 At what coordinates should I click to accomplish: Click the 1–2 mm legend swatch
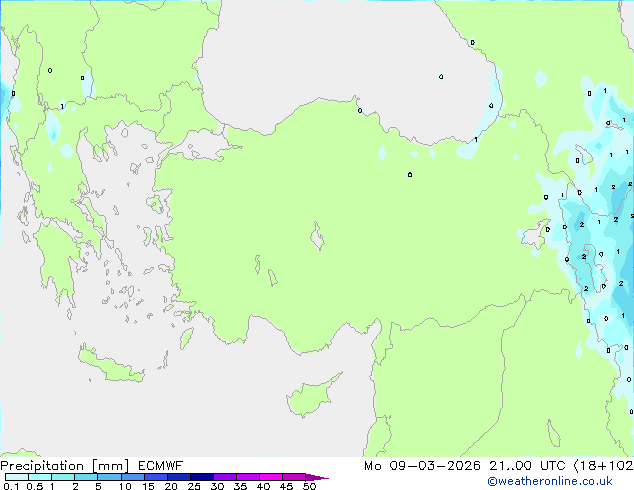(x=63, y=477)
